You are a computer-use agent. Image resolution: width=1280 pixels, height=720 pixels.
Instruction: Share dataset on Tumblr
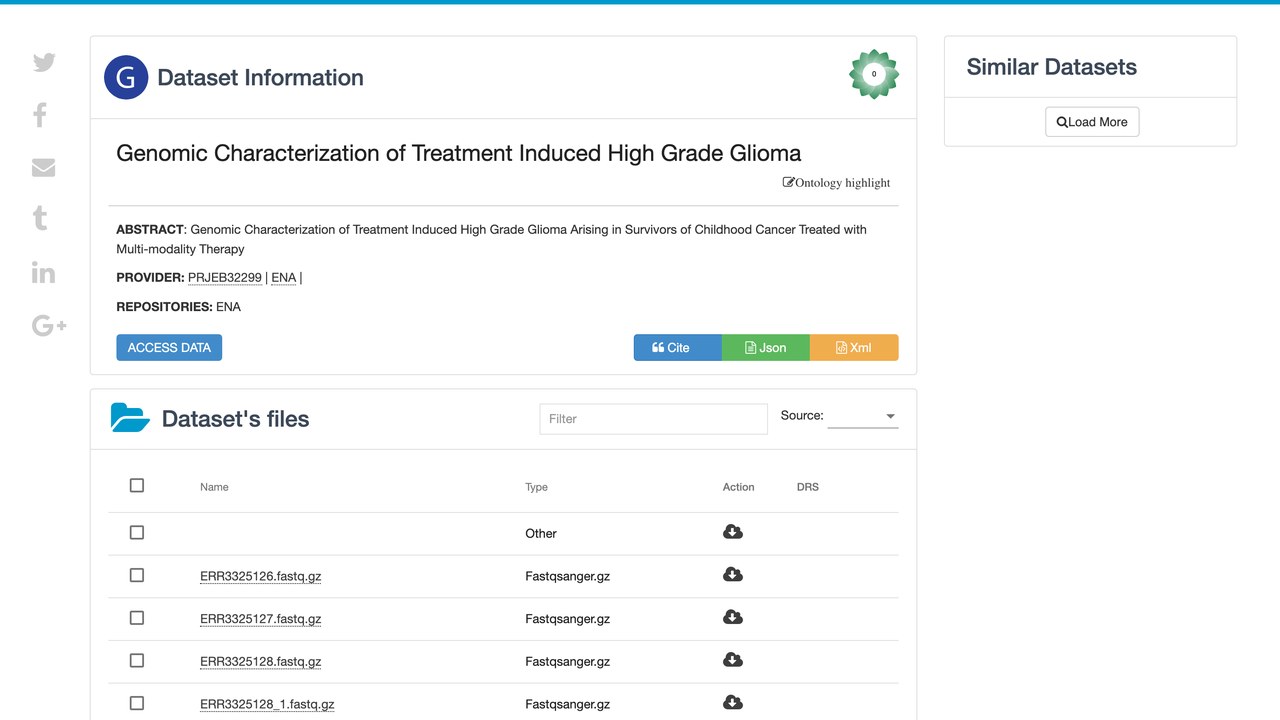point(40,218)
